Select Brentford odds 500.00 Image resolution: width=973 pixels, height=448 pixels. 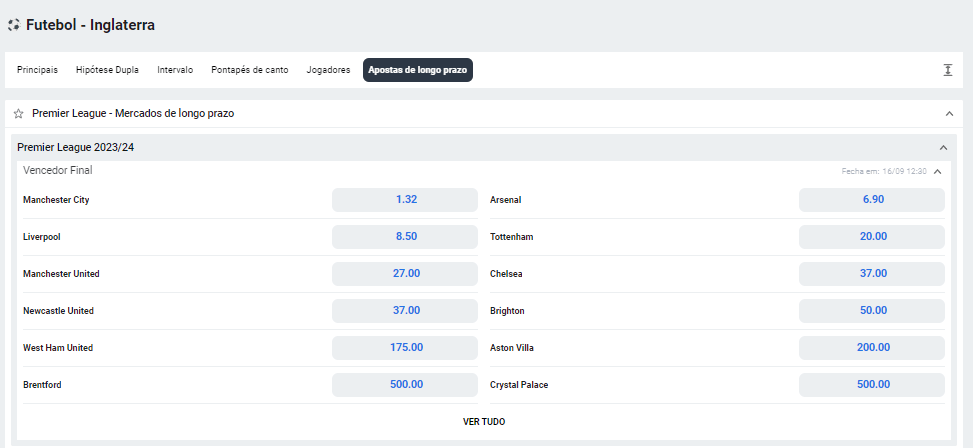point(405,385)
